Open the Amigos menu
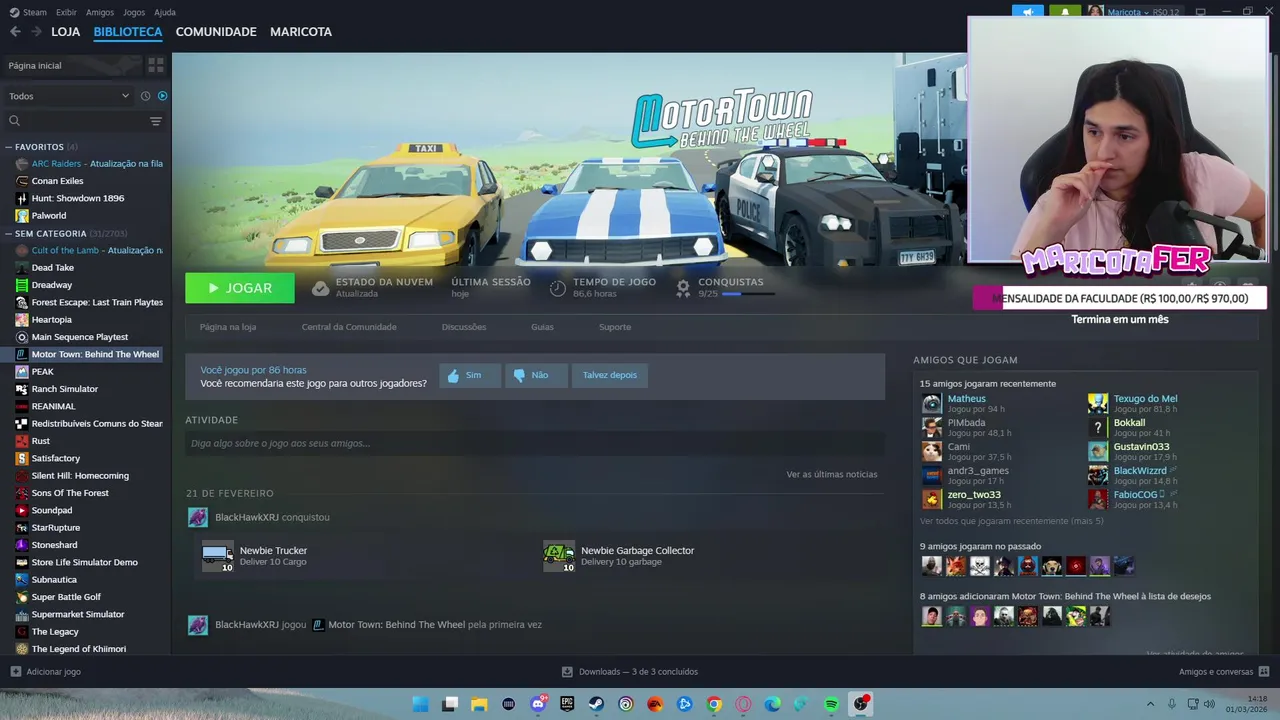Viewport: 1280px width, 720px height. pyautogui.click(x=100, y=12)
